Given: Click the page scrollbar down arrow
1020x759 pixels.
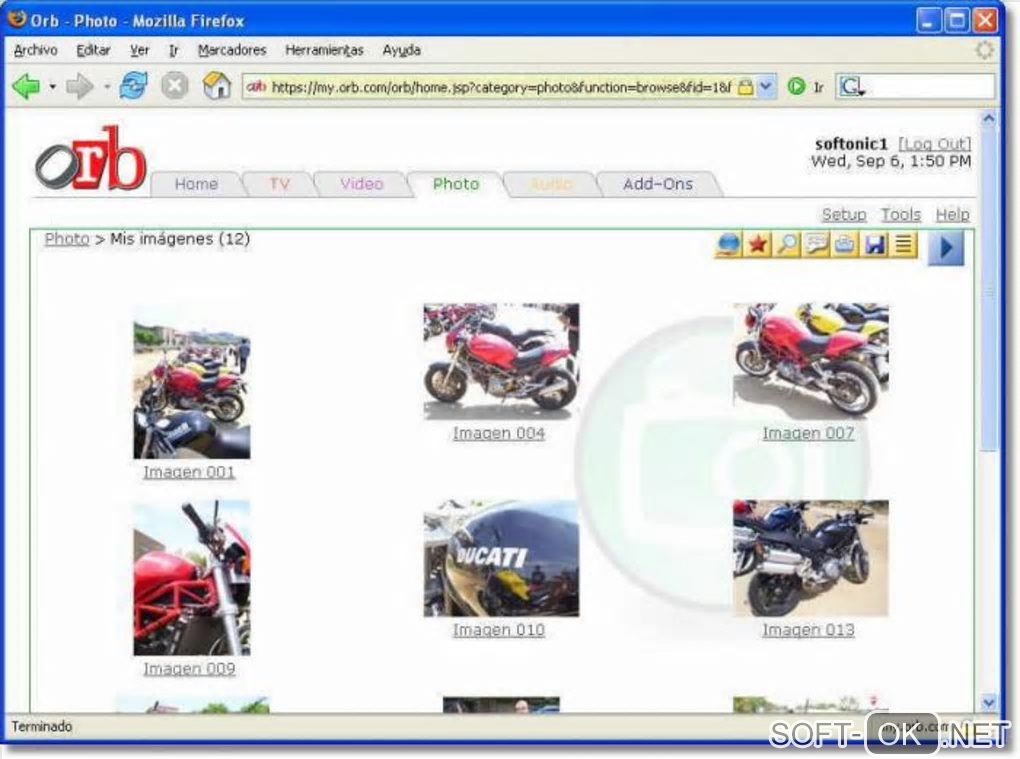Looking at the screenshot, I should coord(989,702).
